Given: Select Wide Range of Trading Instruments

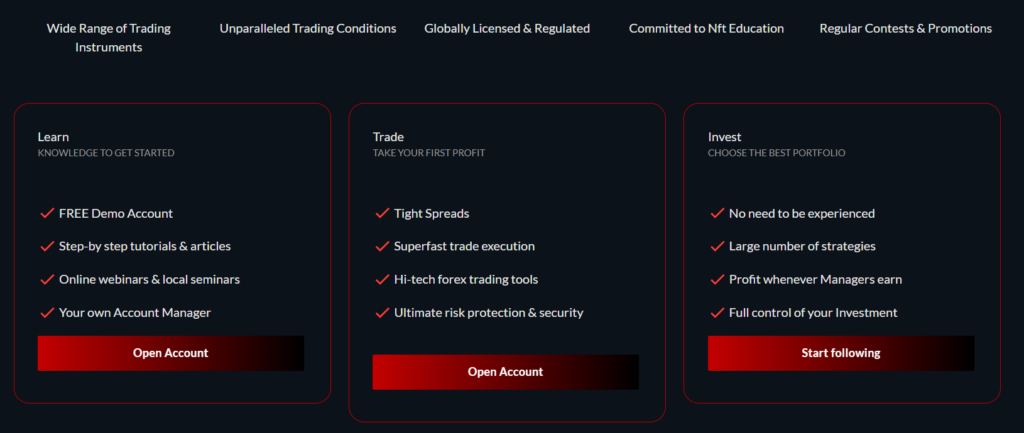Looking at the screenshot, I should tap(108, 38).
